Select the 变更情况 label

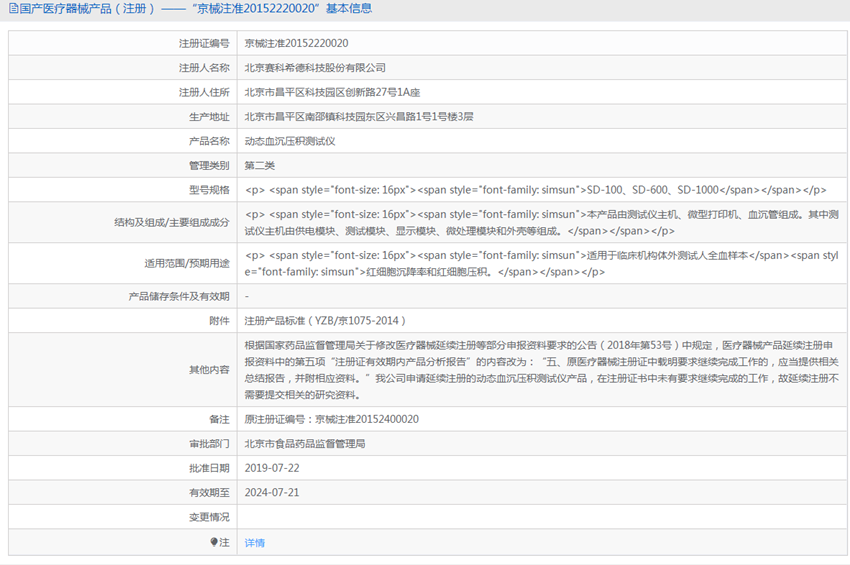(x=209, y=517)
